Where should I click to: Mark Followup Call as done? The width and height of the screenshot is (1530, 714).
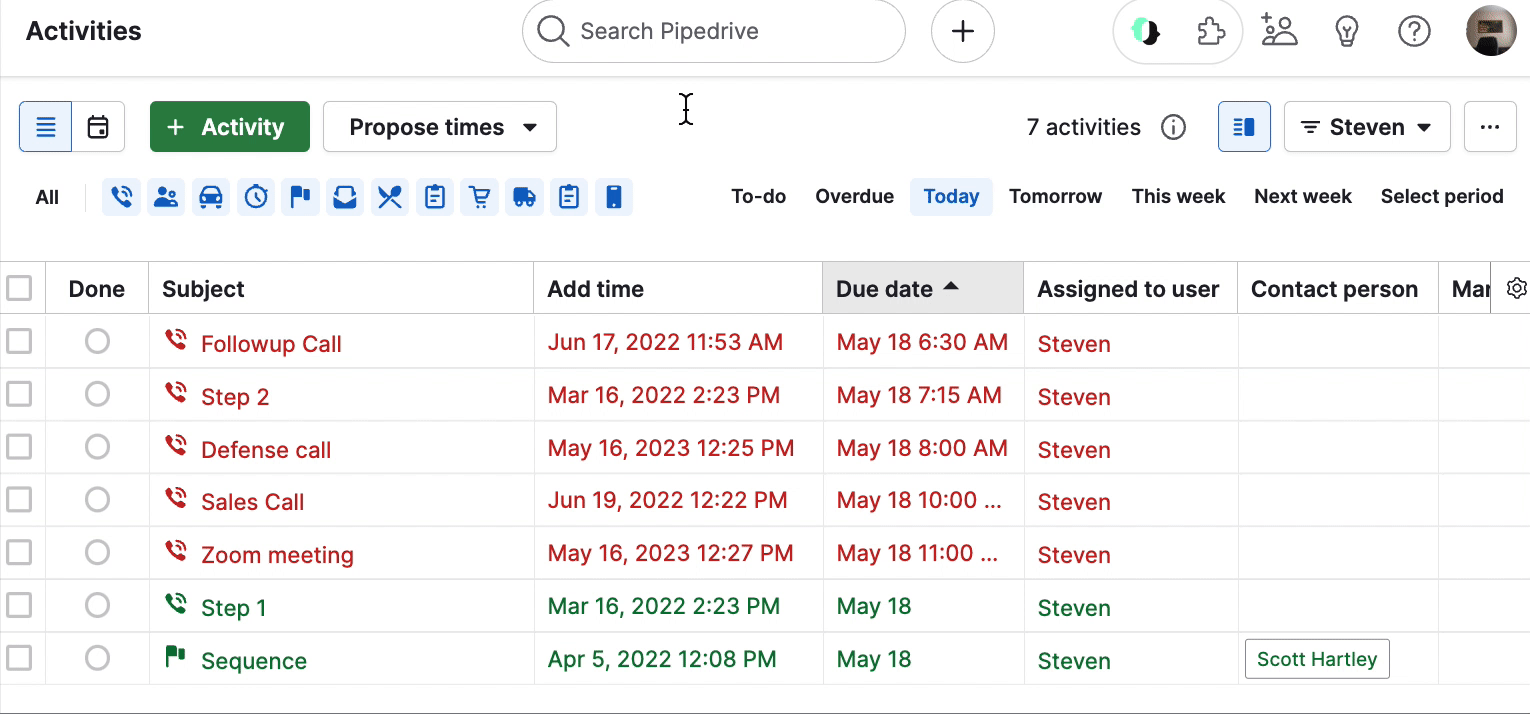point(97,341)
